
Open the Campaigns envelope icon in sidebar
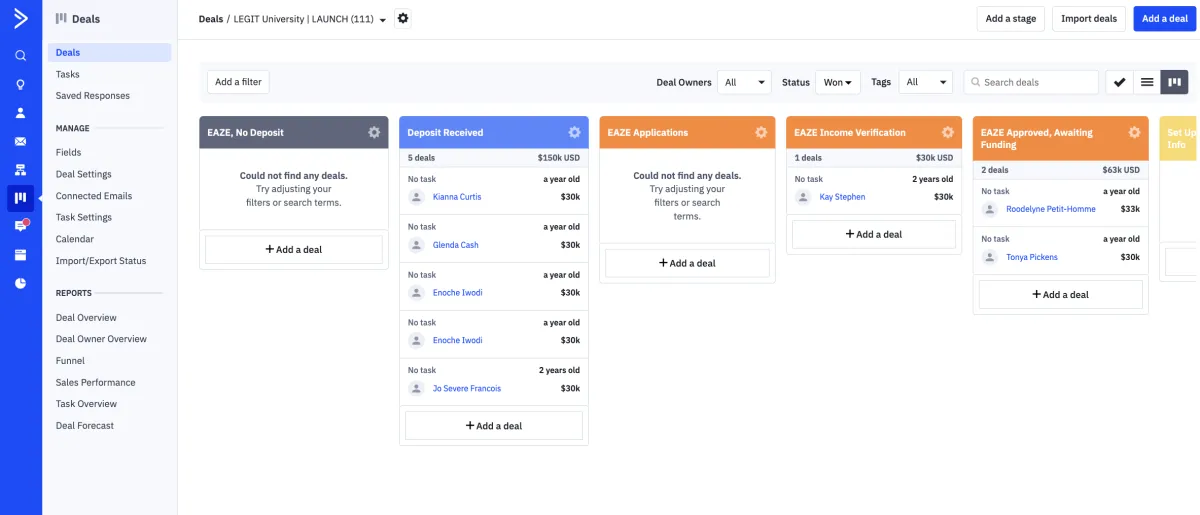(x=20, y=141)
